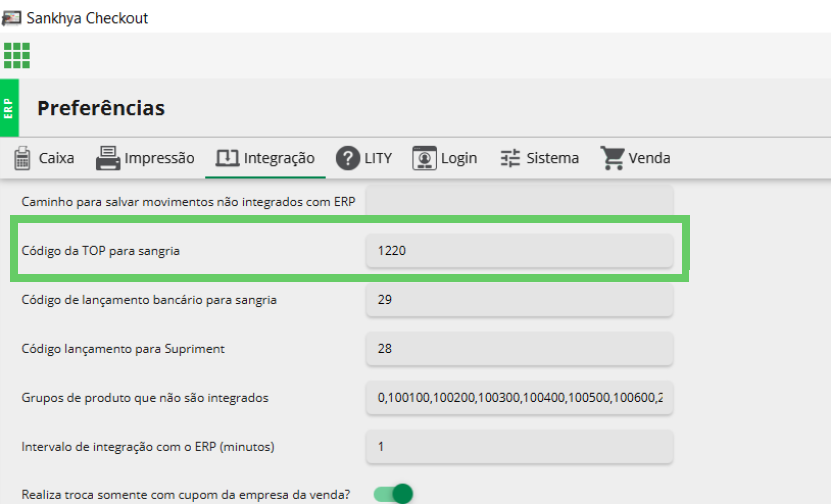The image size is (839, 504).
Task: Click label Código de lançamento bancário para sangria
Action: tap(149, 300)
